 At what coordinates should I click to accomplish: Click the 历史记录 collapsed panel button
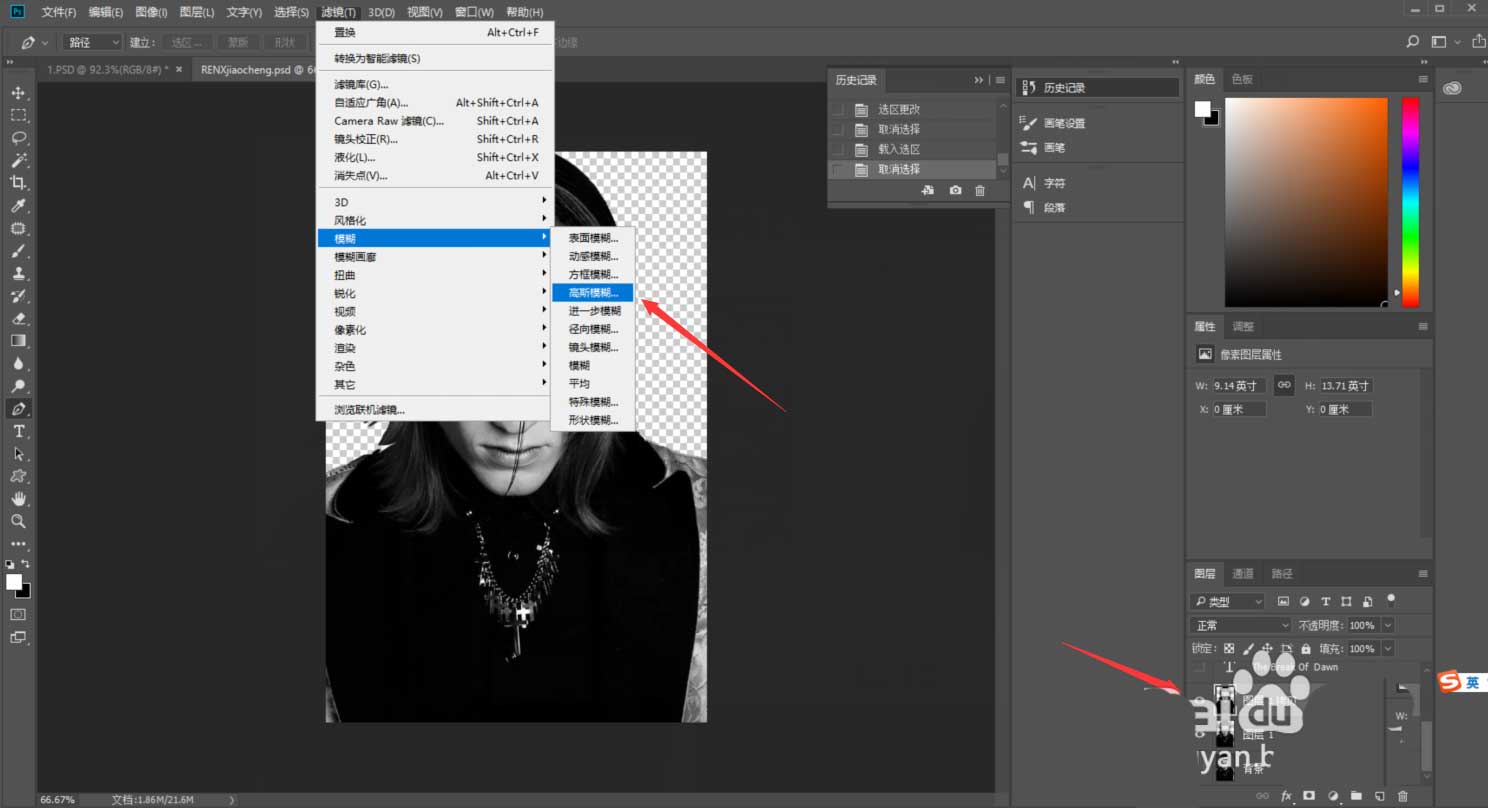tap(1098, 88)
